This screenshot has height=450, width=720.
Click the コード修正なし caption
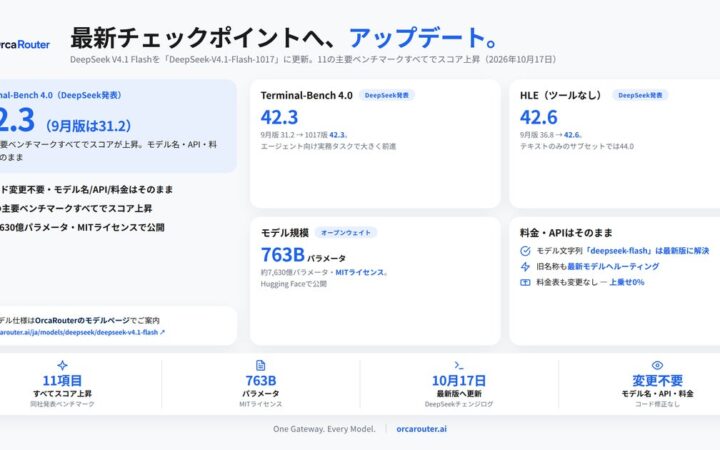[x=657, y=404]
